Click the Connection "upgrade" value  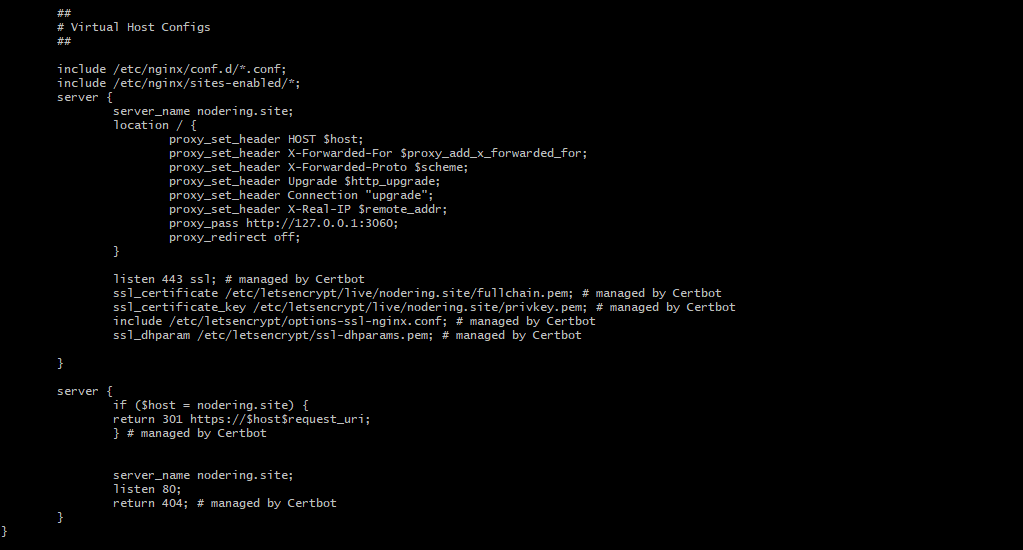(x=399, y=196)
